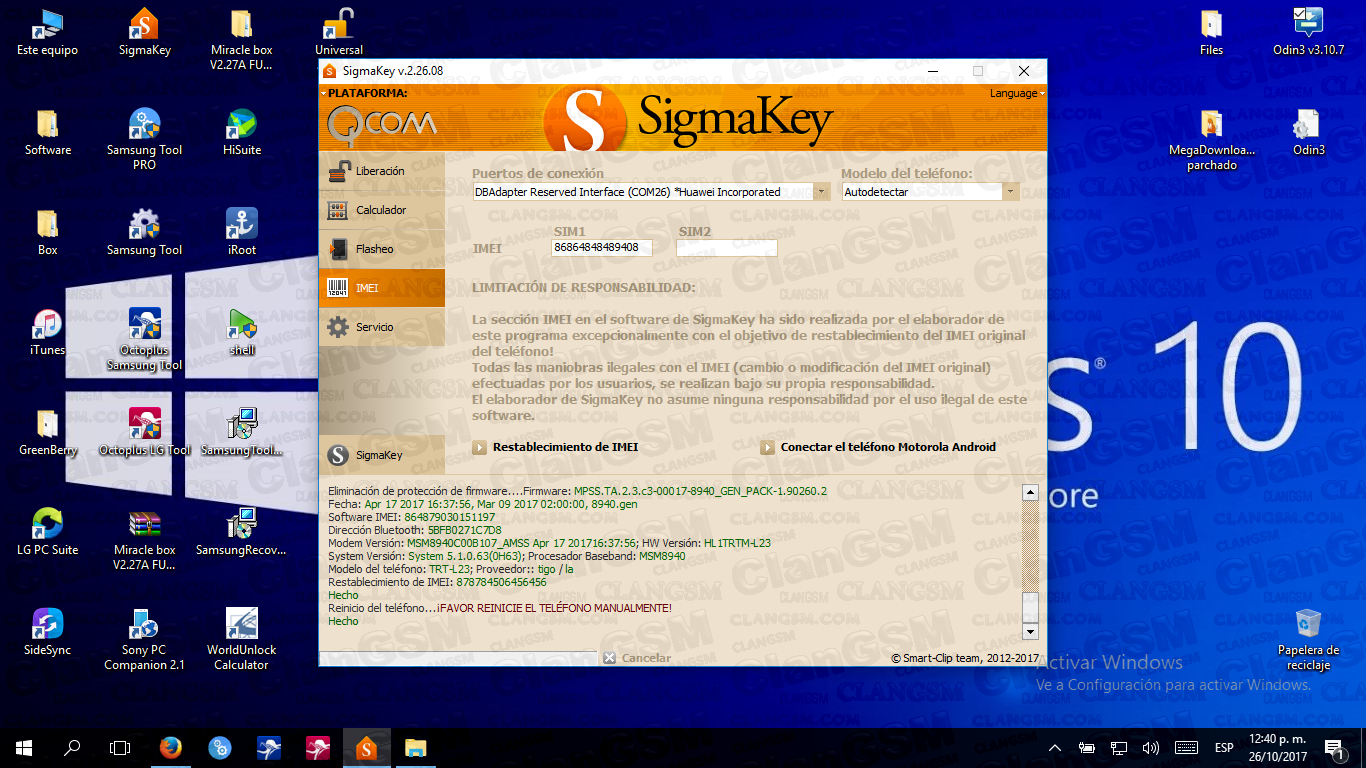Click the ESP language indicator
This screenshot has width=1366, height=768.
1224,747
